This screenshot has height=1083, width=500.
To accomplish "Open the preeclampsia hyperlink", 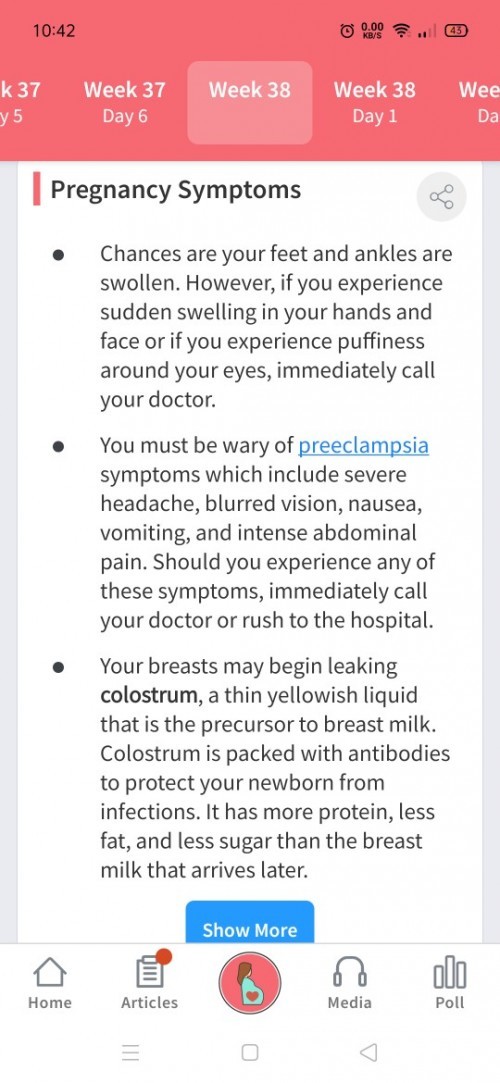I will pyautogui.click(x=363, y=446).
